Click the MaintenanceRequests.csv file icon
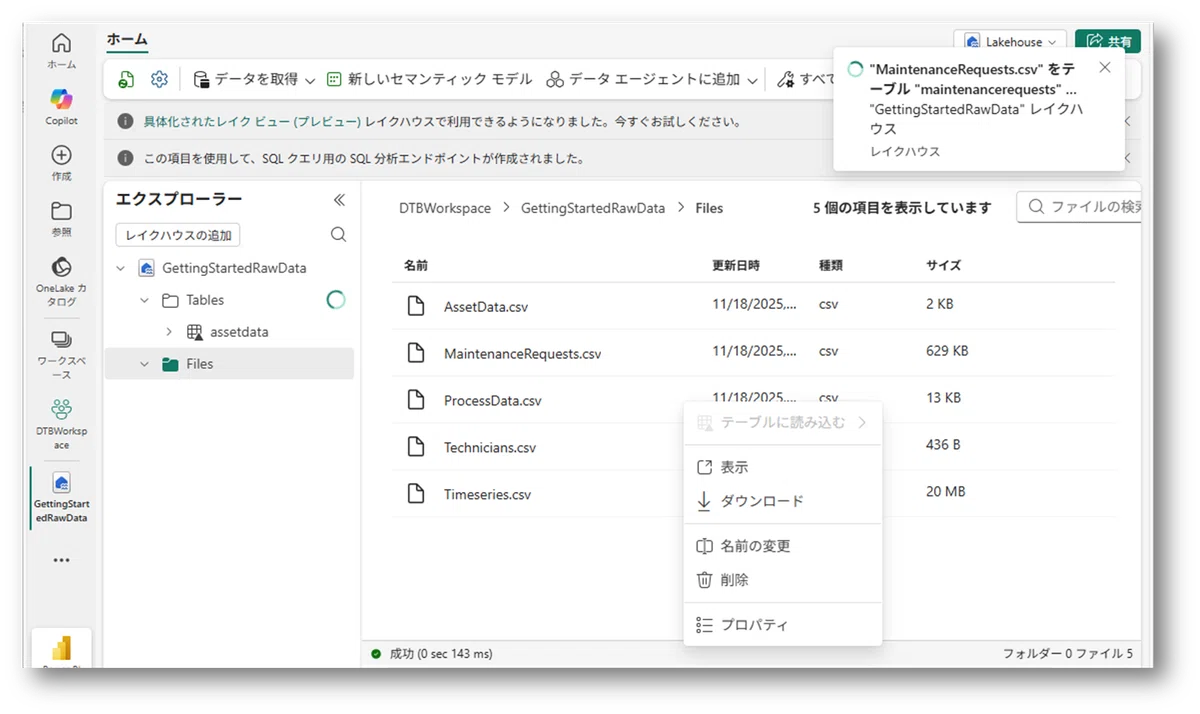The image size is (1200, 714). [x=416, y=353]
